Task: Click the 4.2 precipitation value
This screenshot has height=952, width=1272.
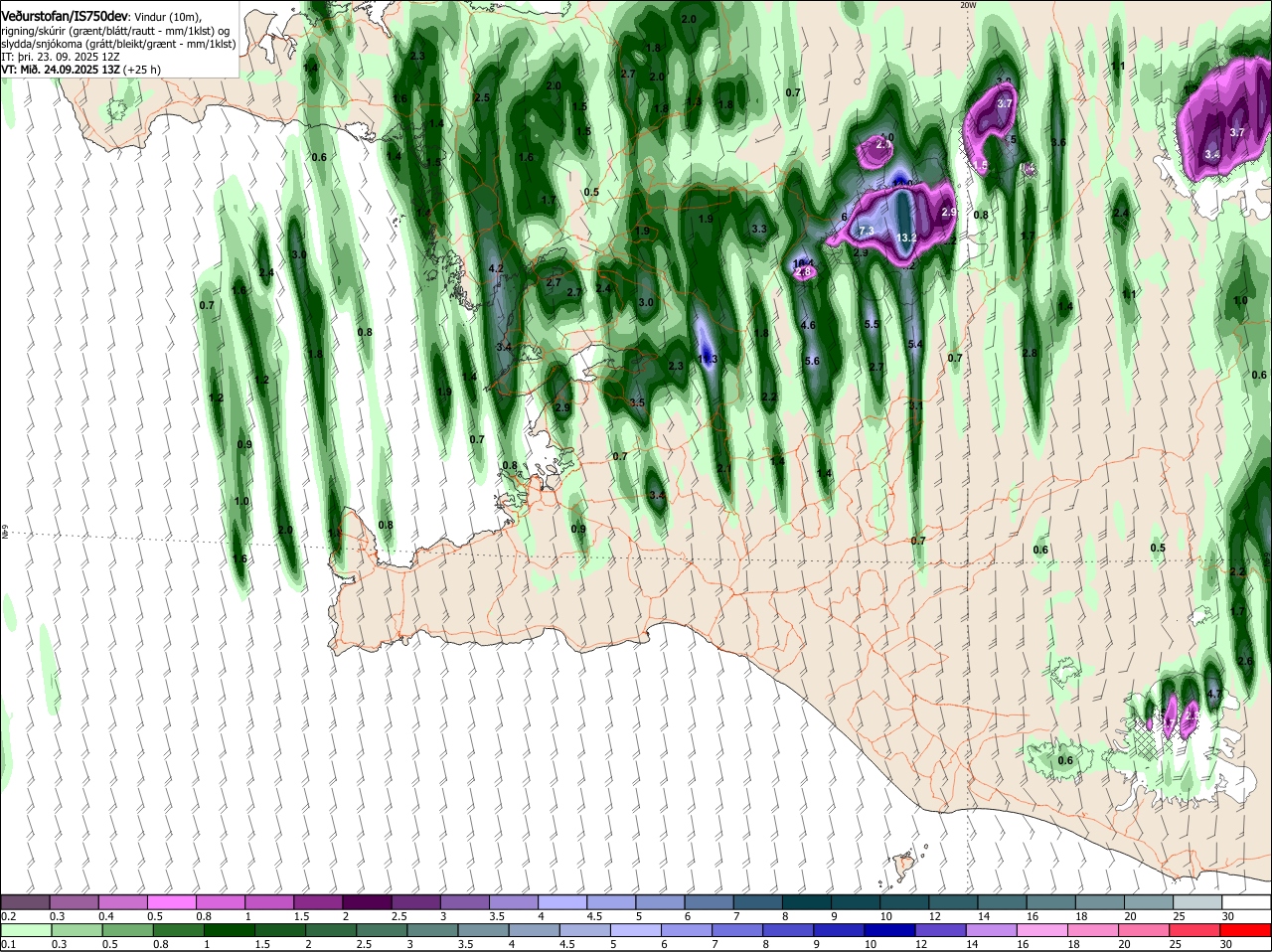Action: point(497,269)
